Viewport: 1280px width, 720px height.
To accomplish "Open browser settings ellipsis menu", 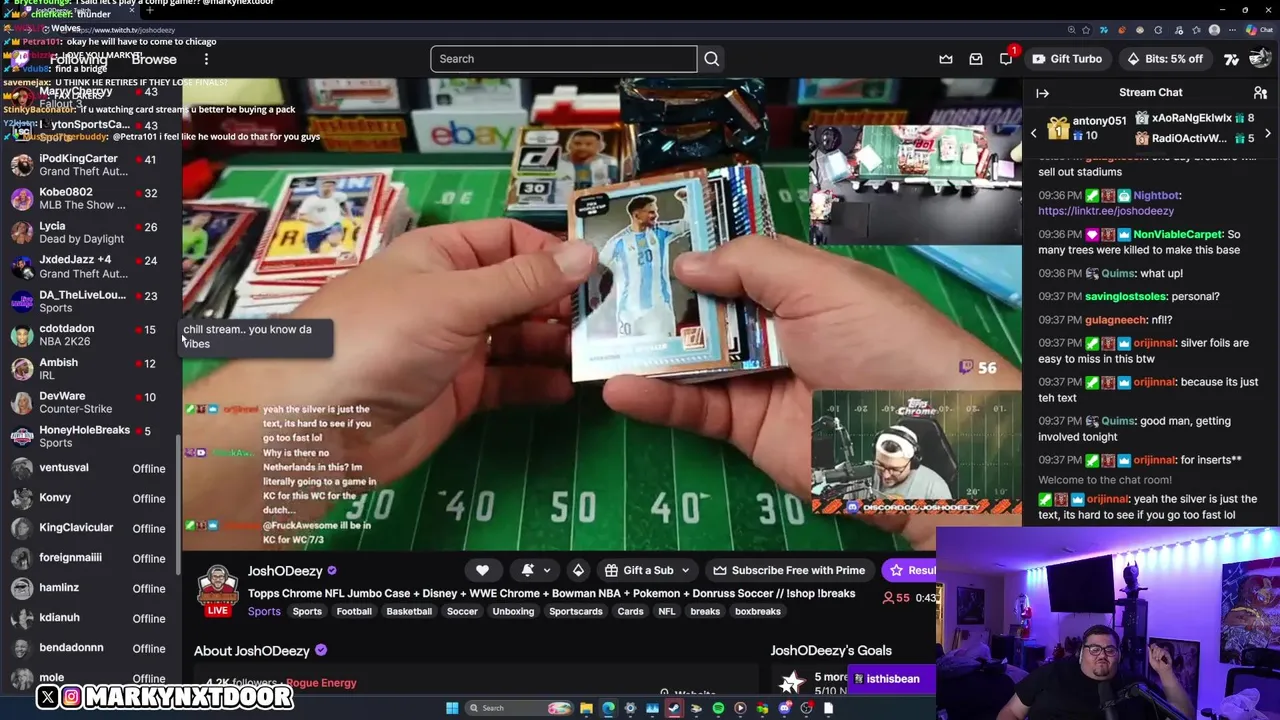I will pos(1232,30).
